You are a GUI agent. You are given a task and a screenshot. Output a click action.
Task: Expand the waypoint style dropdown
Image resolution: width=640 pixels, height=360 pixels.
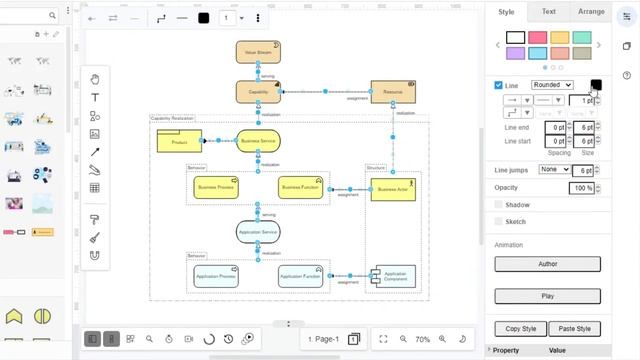pyautogui.click(x=527, y=112)
